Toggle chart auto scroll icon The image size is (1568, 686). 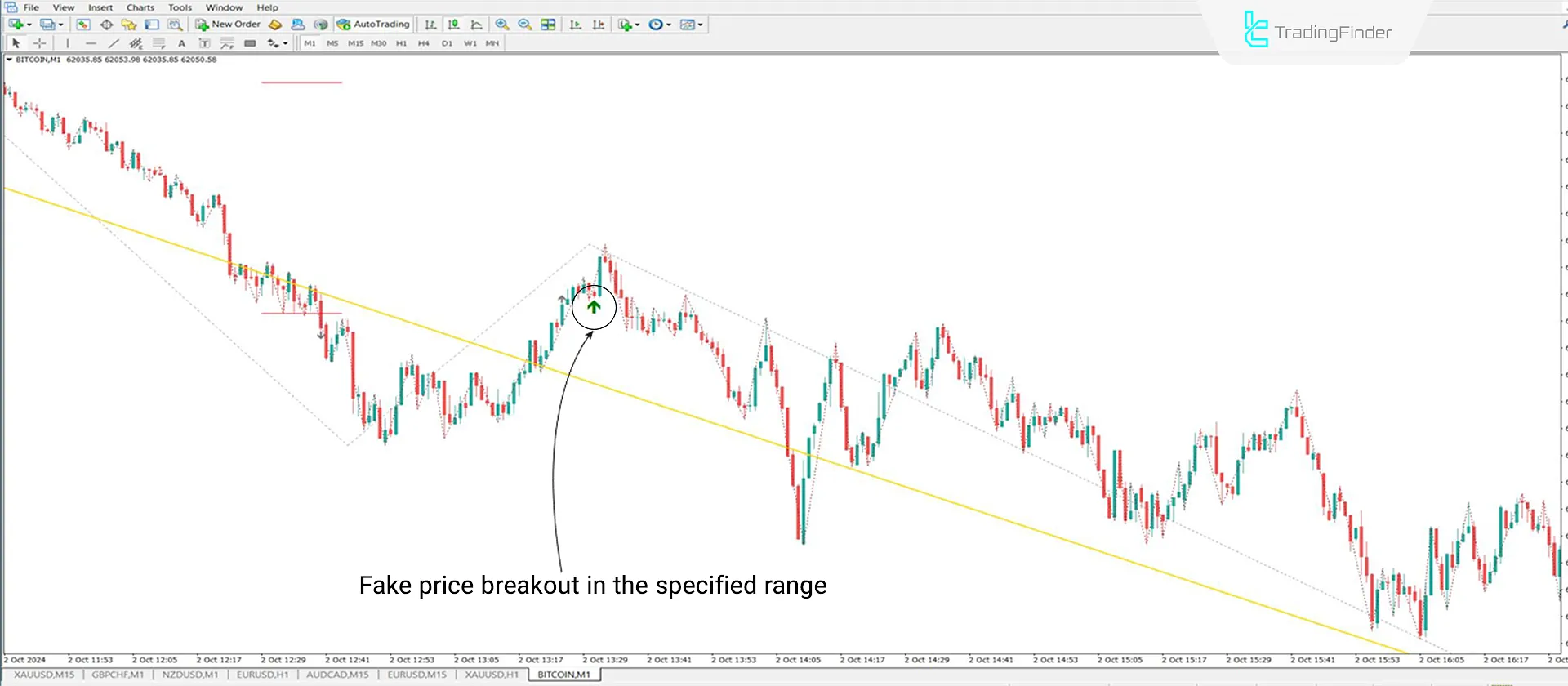pos(576,24)
